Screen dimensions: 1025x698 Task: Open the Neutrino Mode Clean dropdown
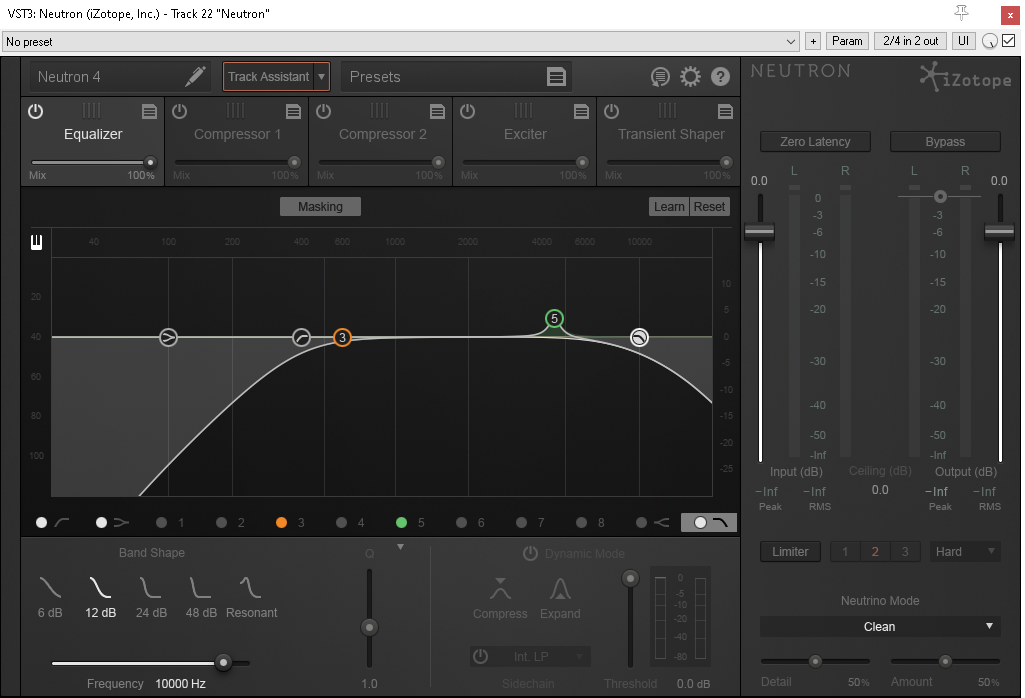point(880,626)
